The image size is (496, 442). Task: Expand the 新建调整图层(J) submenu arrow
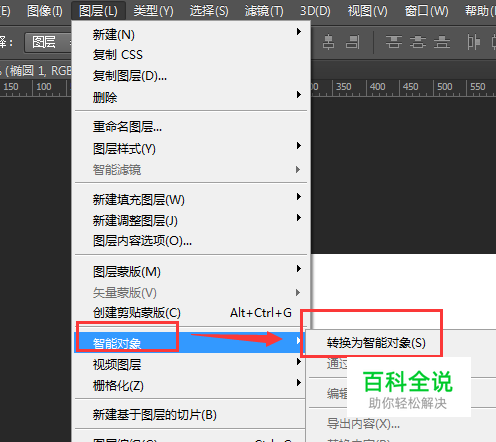299,218
